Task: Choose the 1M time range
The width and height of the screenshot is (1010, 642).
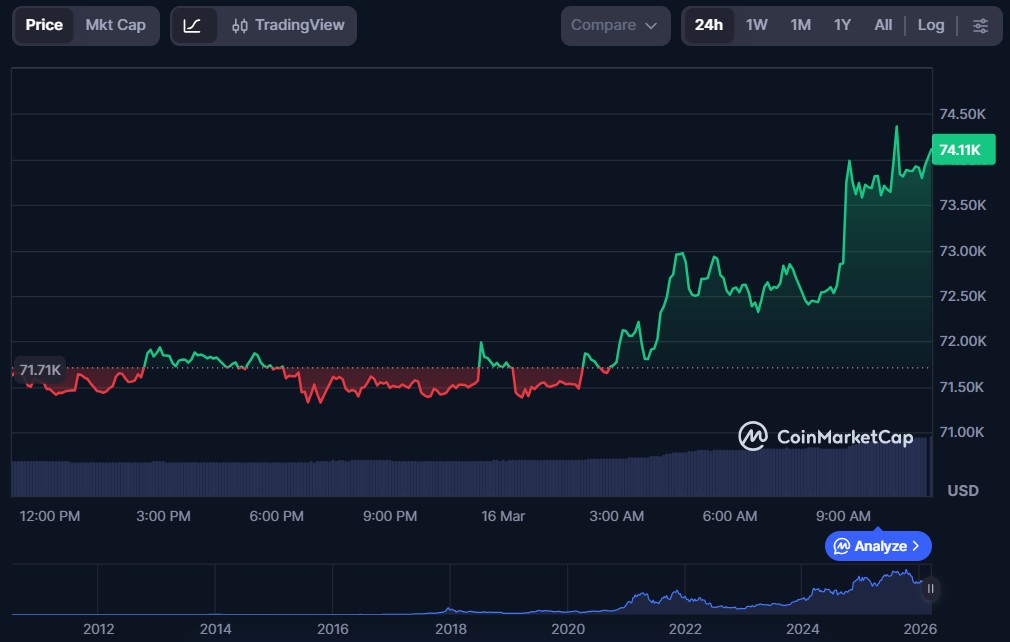Action: 800,26
